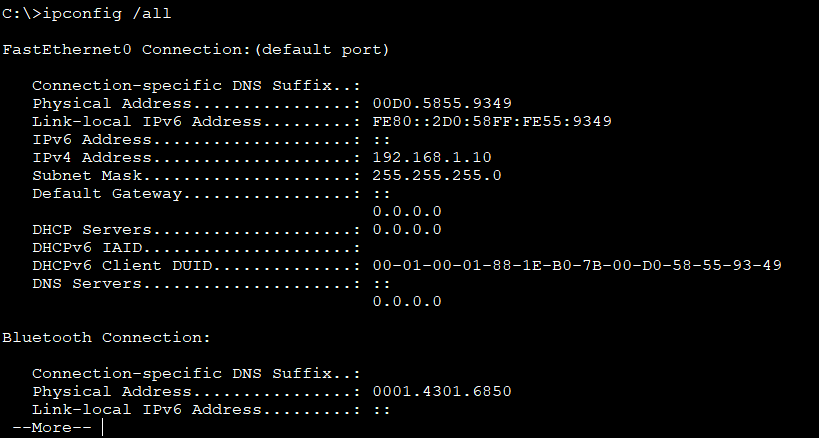Click the Subnet Mask label

[x=87, y=175]
